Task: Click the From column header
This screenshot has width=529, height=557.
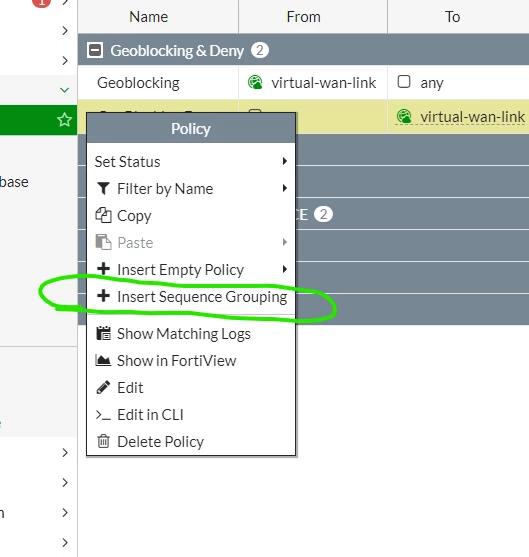Action: tap(303, 17)
